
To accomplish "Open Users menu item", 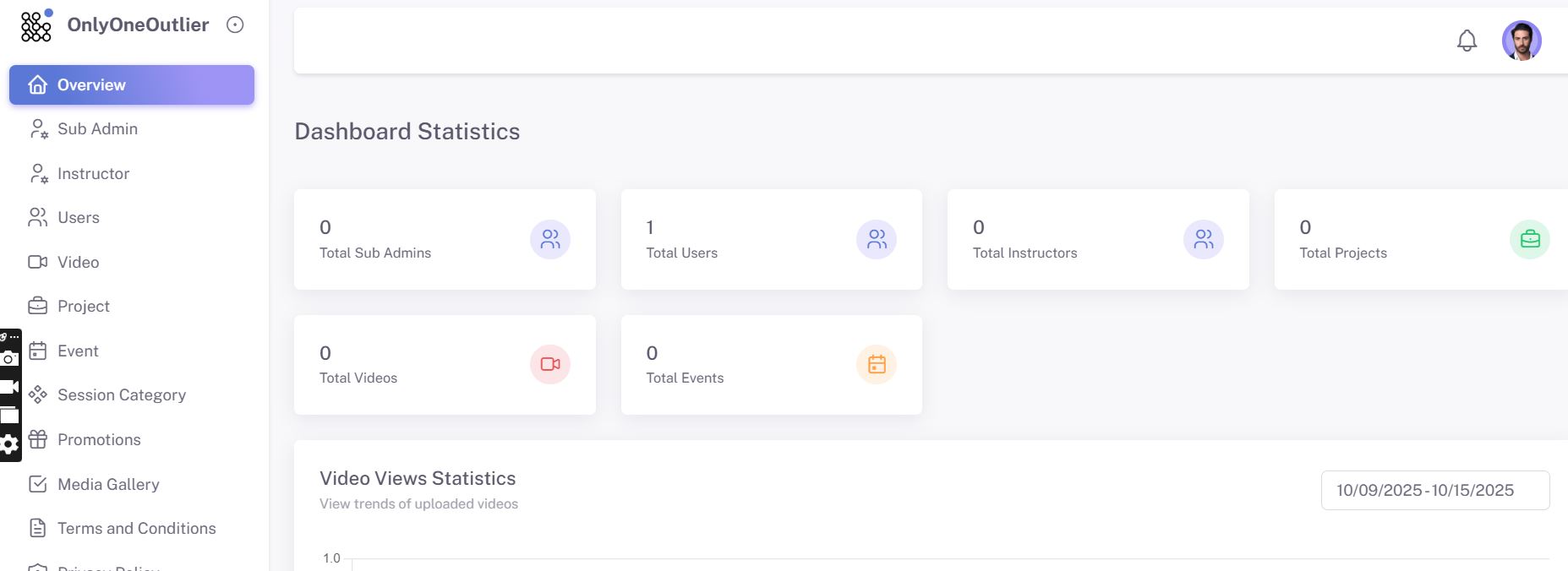I will click(x=132, y=218).
